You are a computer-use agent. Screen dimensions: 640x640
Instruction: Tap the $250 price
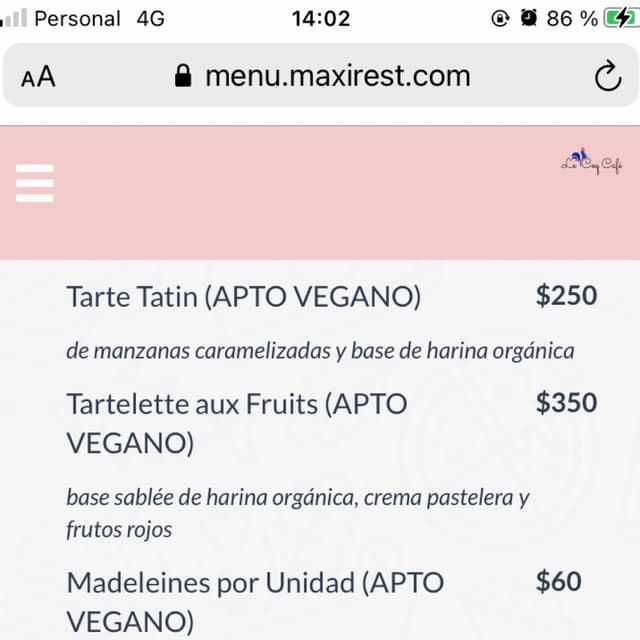tap(567, 296)
